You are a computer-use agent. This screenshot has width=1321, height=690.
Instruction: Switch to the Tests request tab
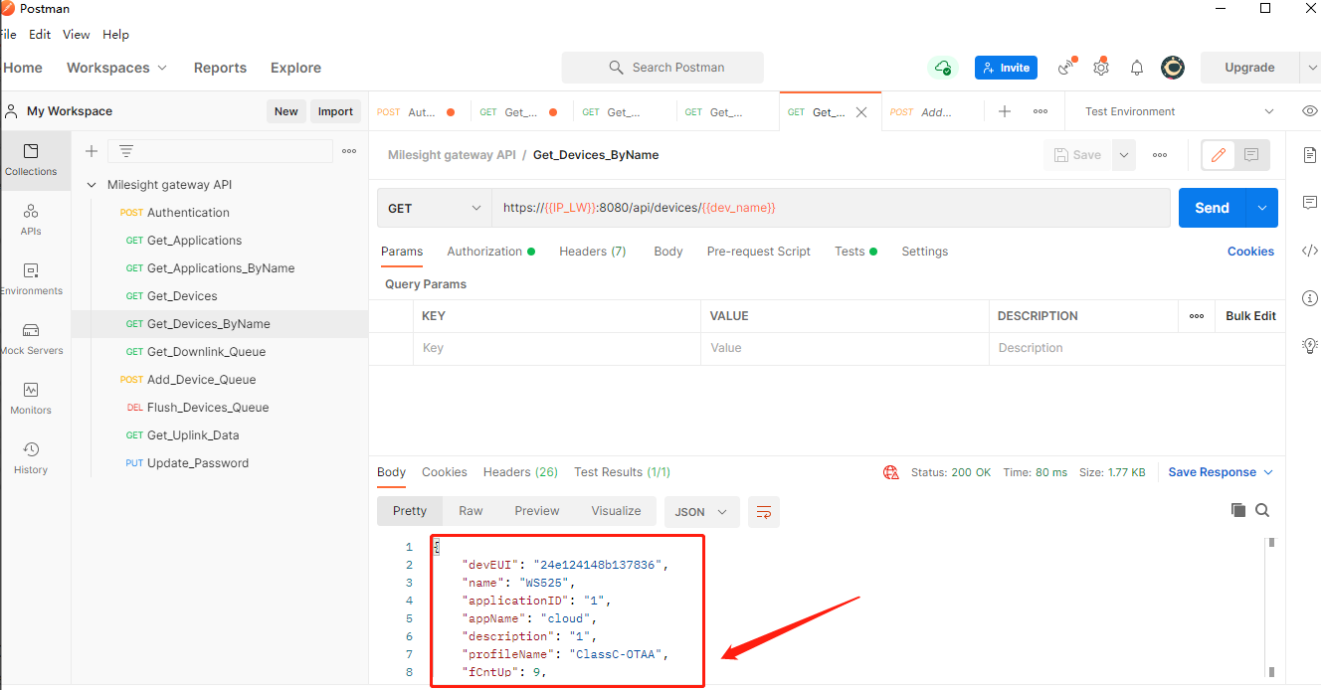click(856, 251)
